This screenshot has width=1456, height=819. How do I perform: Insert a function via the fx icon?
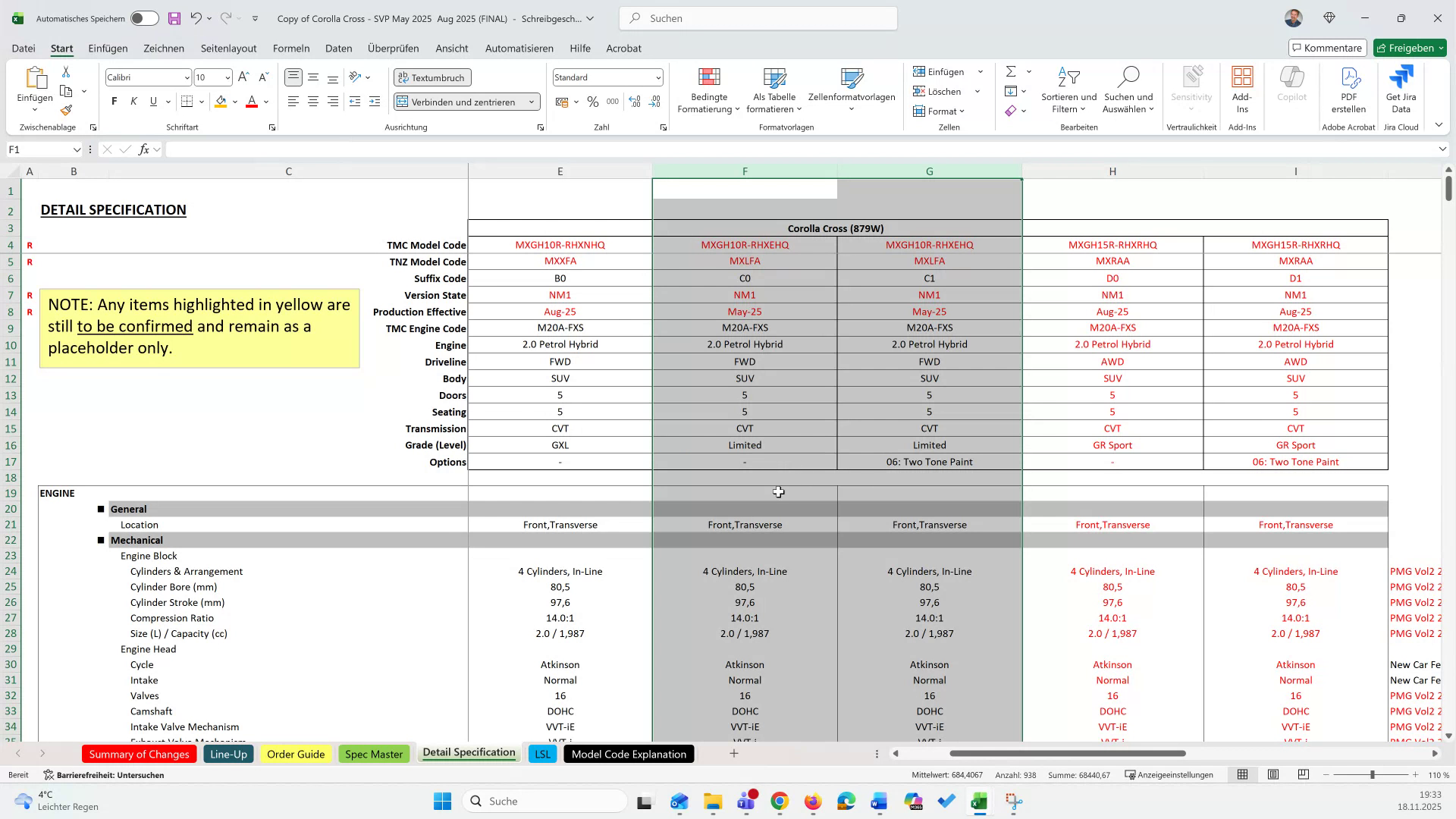click(144, 149)
